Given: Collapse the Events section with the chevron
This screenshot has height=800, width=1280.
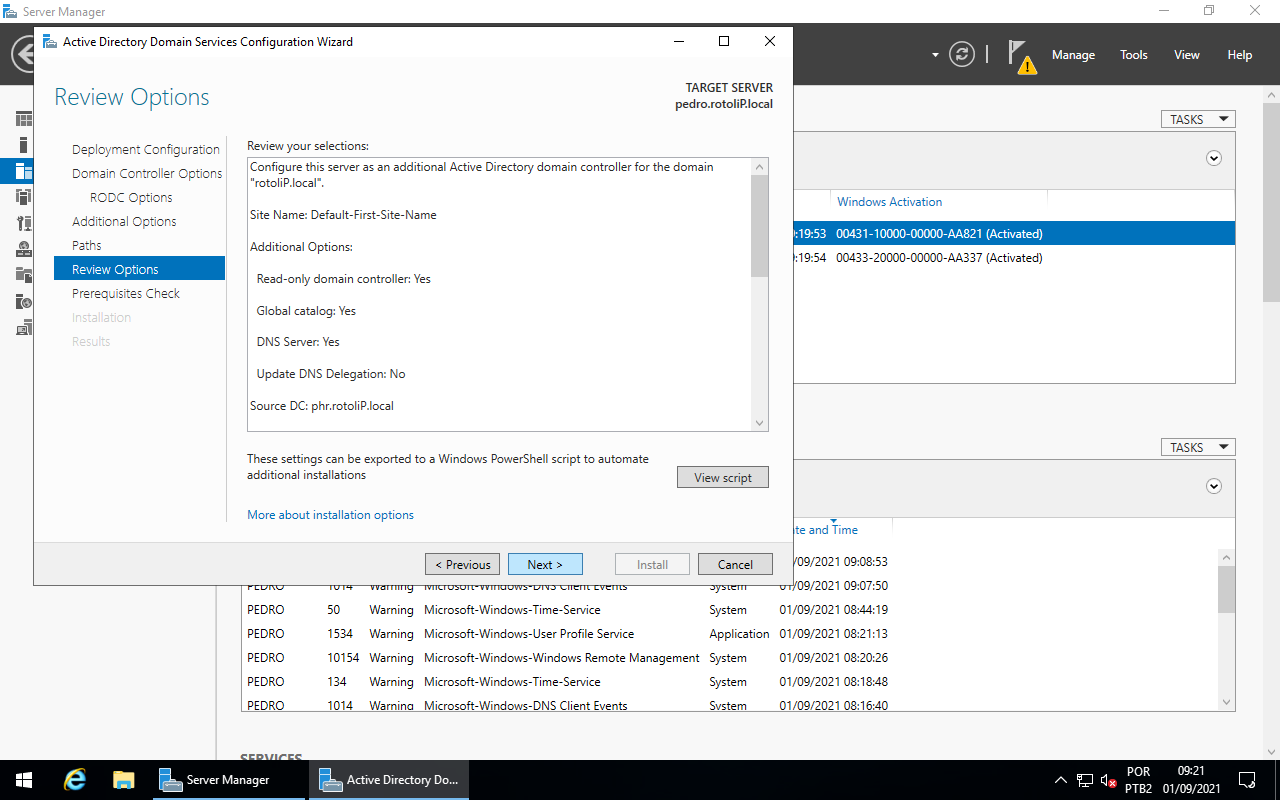Looking at the screenshot, I should point(1213,485).
